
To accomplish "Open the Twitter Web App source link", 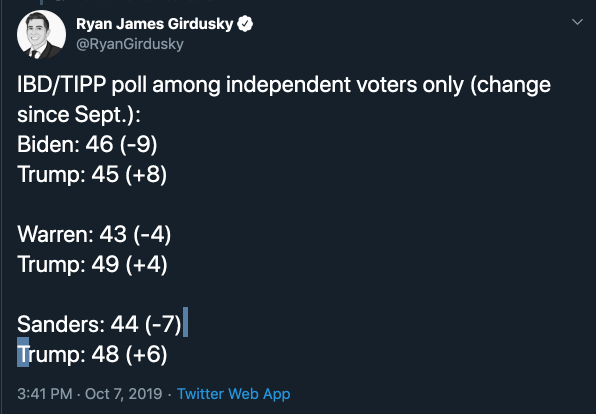I will (234, 394).
